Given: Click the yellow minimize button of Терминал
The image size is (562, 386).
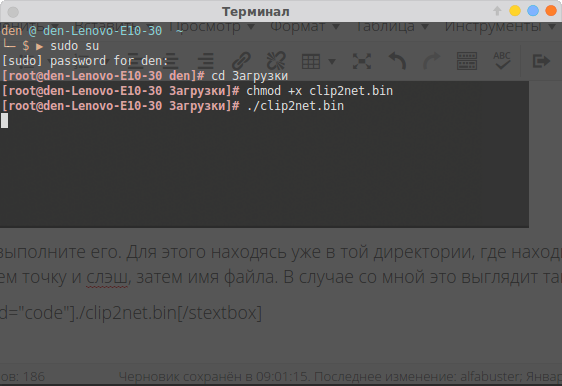Looking at the screenshot, I should pyautogui.click(x=515, y=11).
